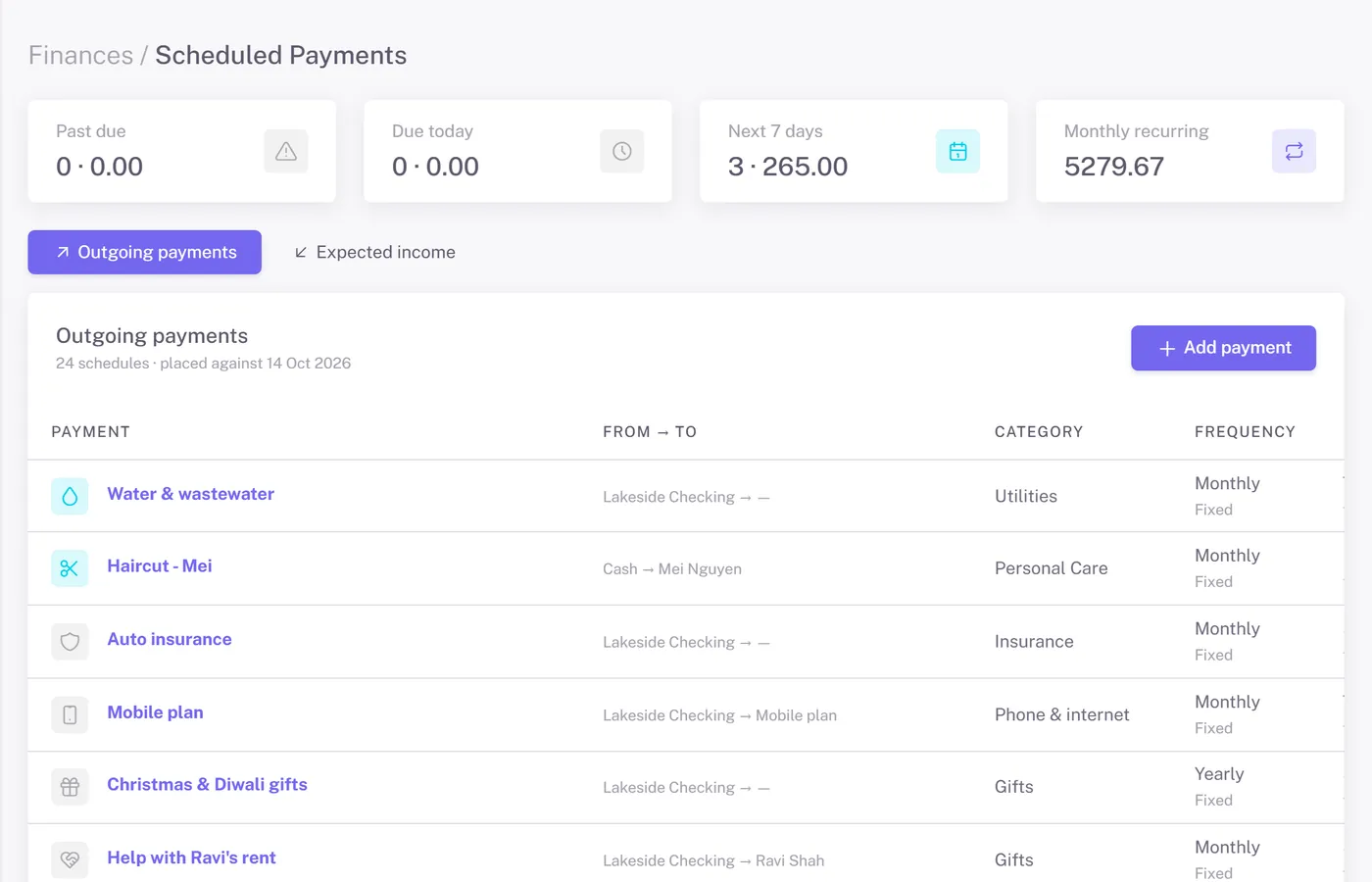
Task: Switch to the Expected income tab
Action: coord(375,252)
